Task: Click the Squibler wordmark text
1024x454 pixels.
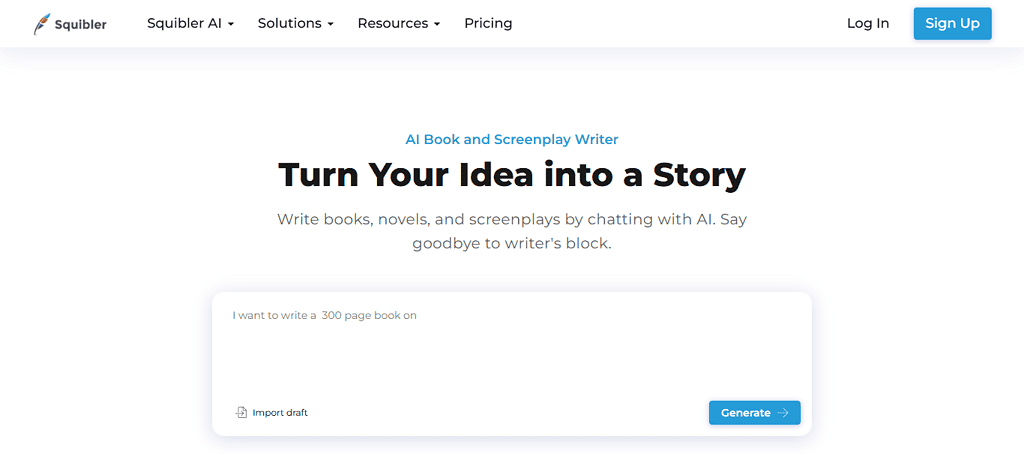Action: pyautogui.click(x=81, y=24)
